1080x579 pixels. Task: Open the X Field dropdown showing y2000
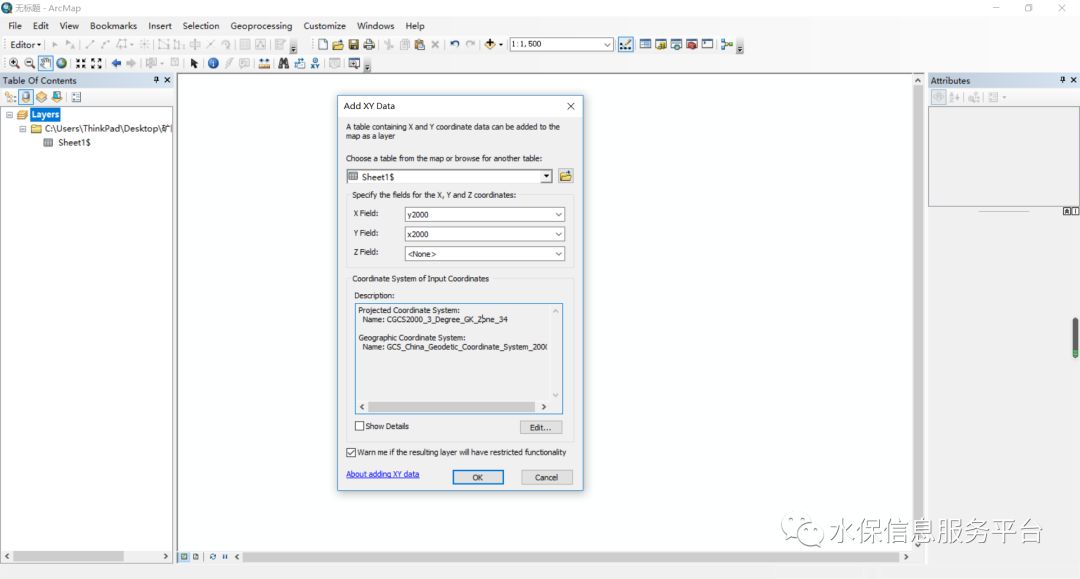pos(558,214)
